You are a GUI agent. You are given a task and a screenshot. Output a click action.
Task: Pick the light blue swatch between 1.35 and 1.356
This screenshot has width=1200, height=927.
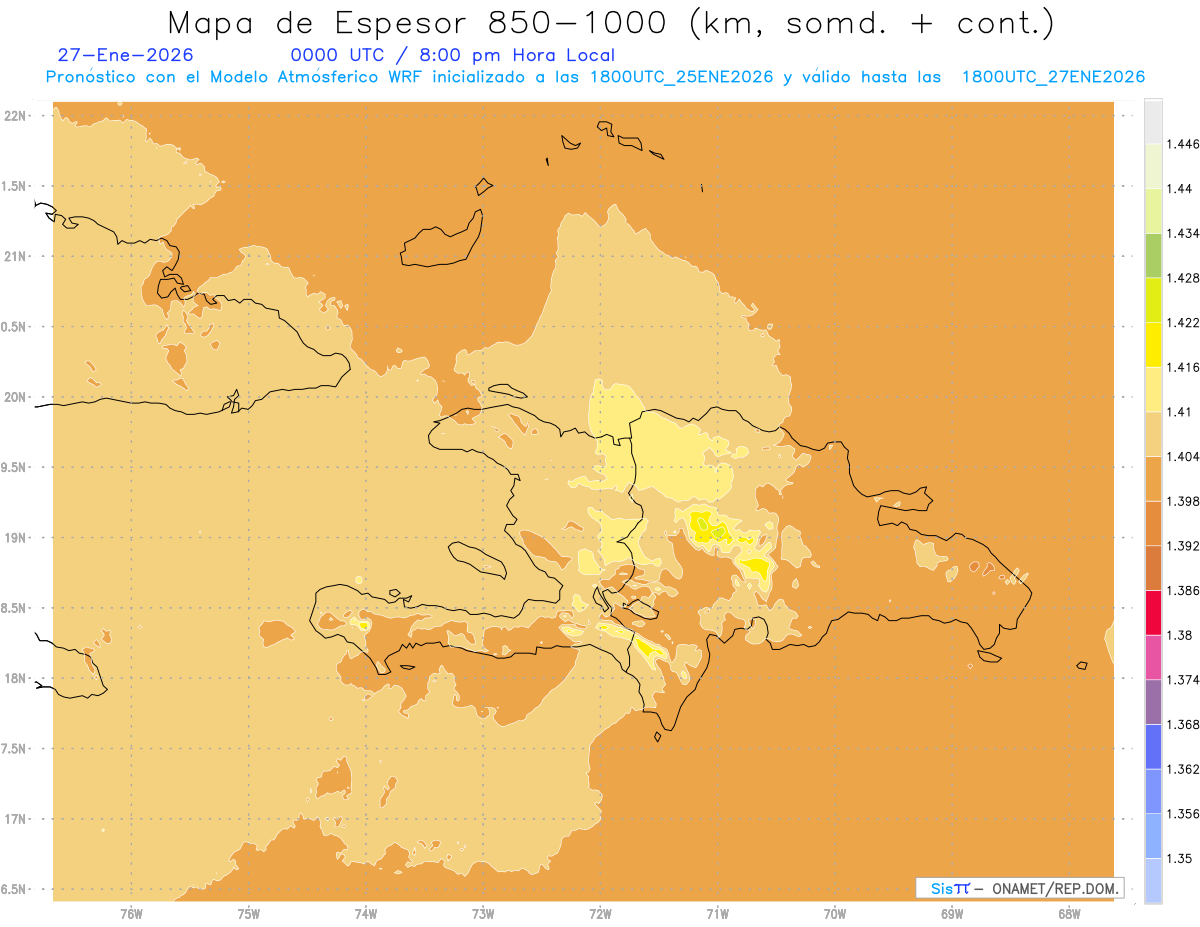pos(1153,836)
